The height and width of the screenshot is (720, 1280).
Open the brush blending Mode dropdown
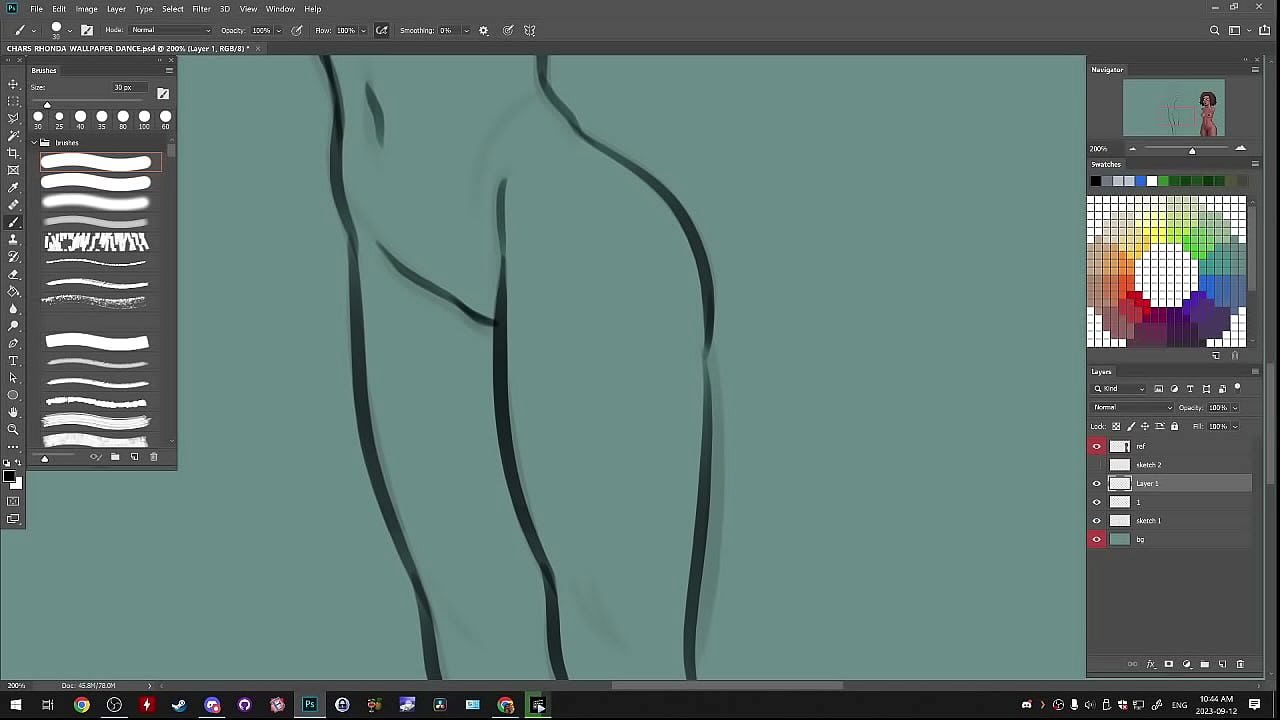coord(171,30)
